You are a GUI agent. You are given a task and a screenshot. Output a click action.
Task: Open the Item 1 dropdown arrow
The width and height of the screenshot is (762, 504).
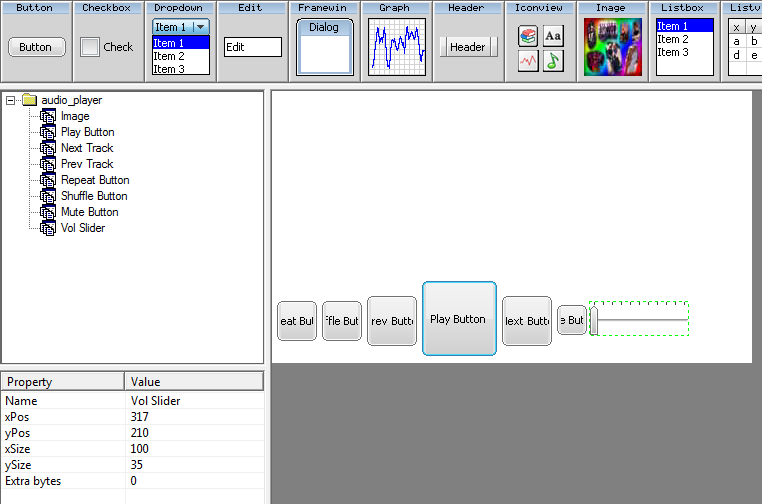pyautogui.click(x=201, y=27)
